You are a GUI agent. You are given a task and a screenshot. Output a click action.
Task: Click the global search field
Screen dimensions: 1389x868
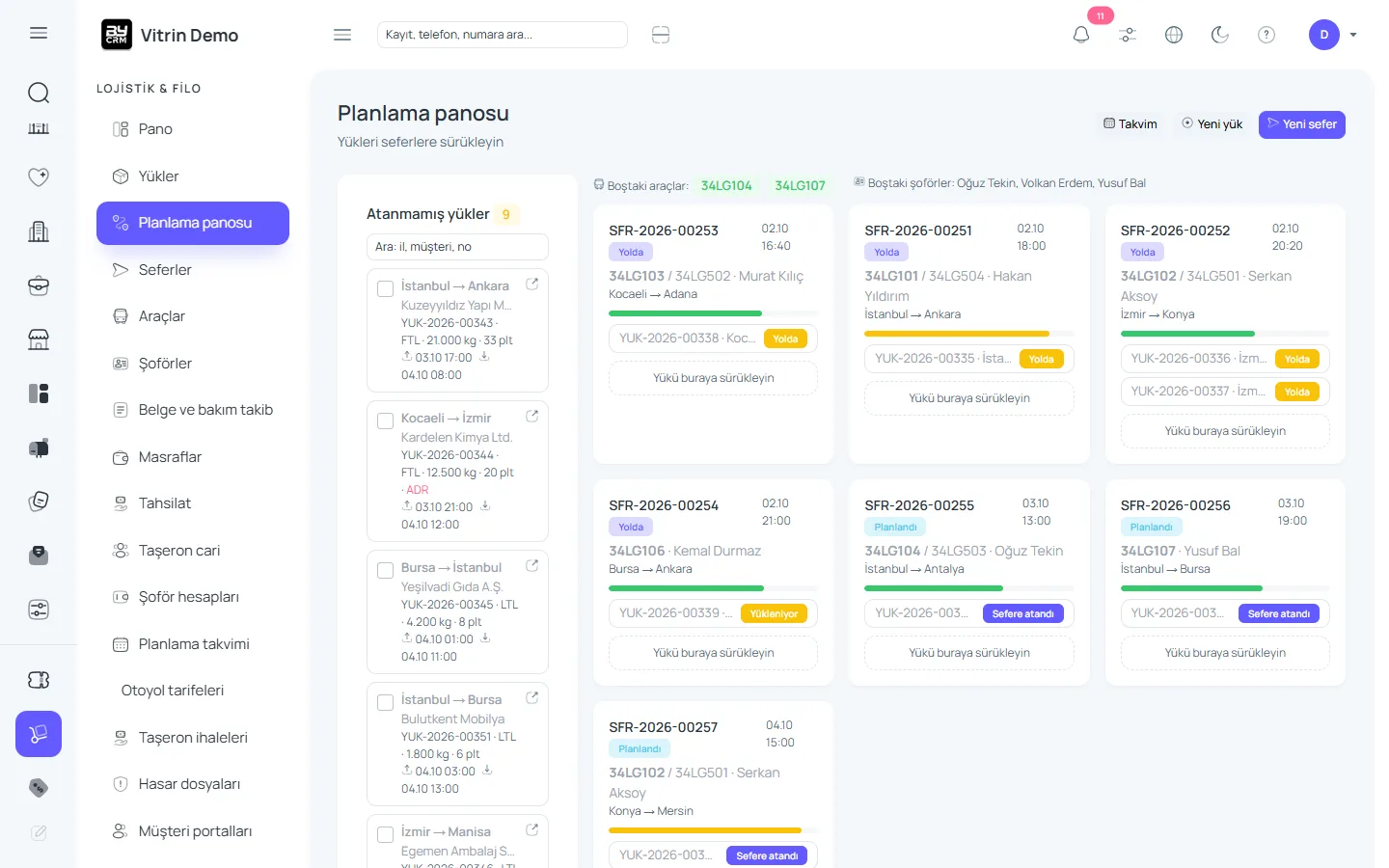coord(503,35)
